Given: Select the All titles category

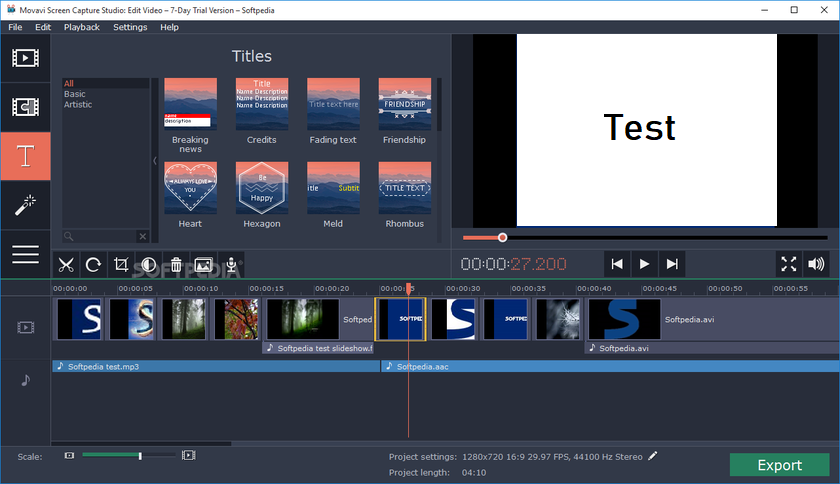Looking at the screenshot, I should [106, 84].
